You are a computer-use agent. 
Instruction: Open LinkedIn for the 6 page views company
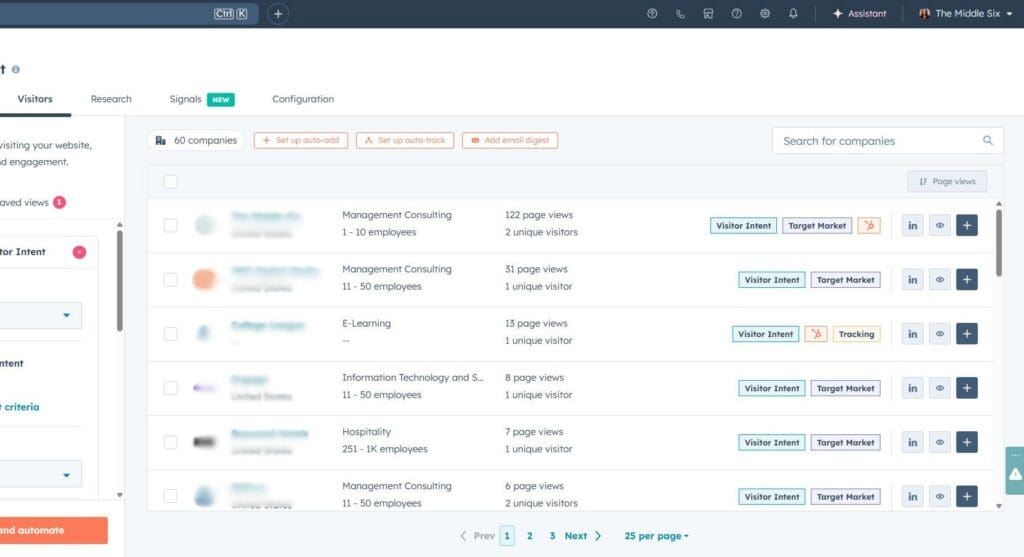[x=912, y=496]
